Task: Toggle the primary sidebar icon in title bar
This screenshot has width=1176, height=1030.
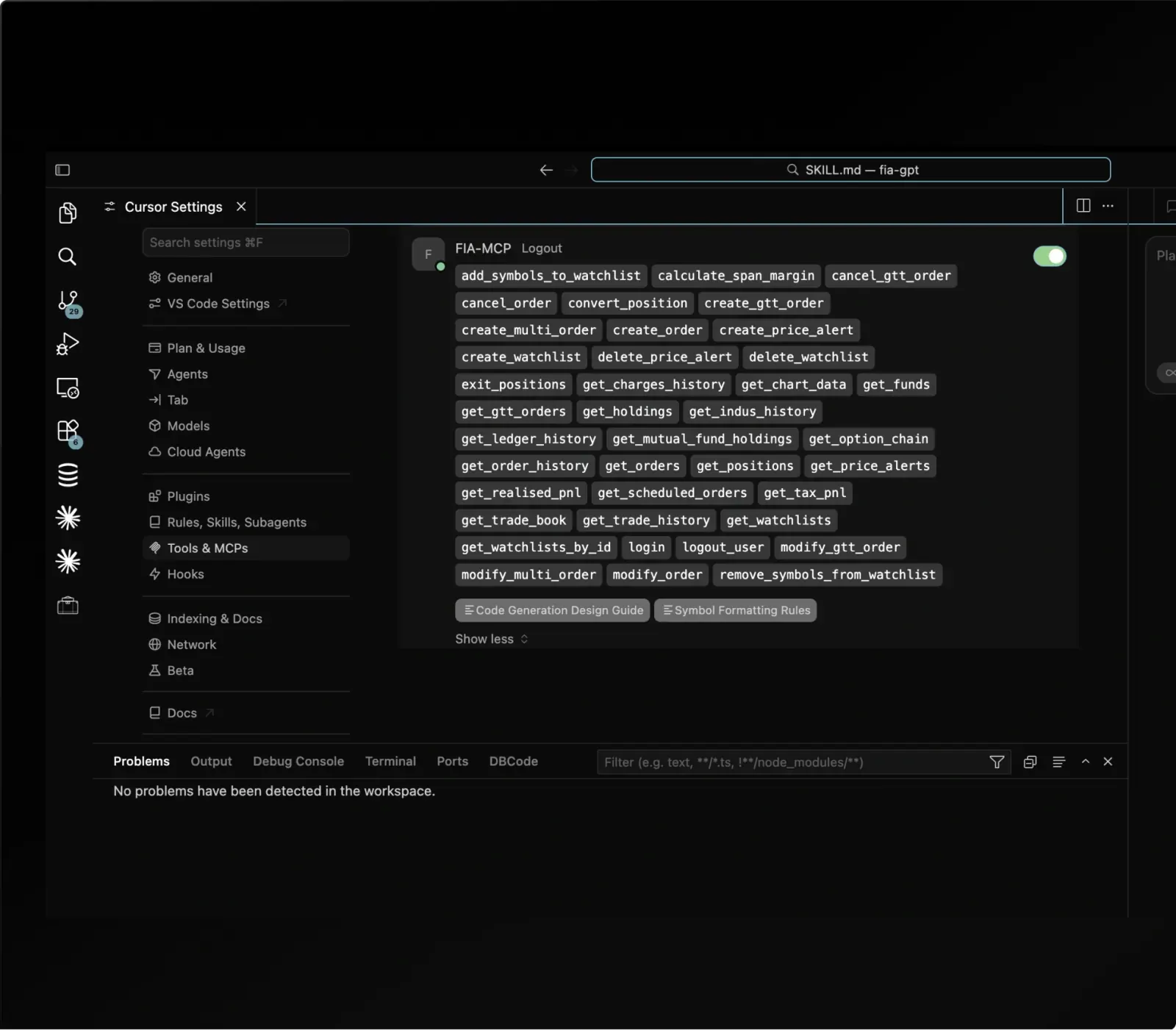Action: [62, 170]
